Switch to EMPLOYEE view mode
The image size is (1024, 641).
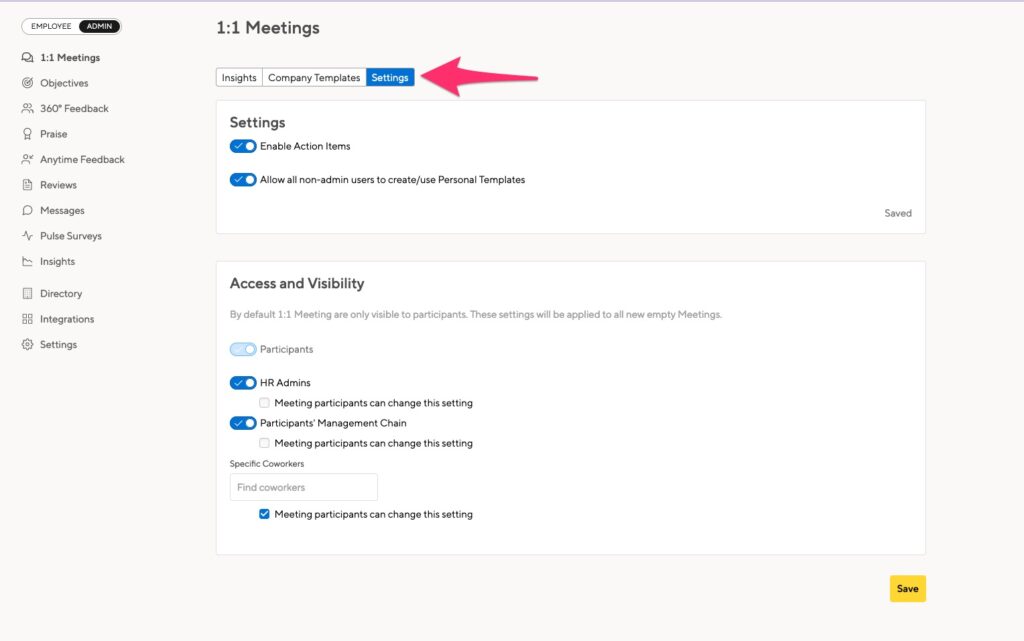tap(51, 26)
